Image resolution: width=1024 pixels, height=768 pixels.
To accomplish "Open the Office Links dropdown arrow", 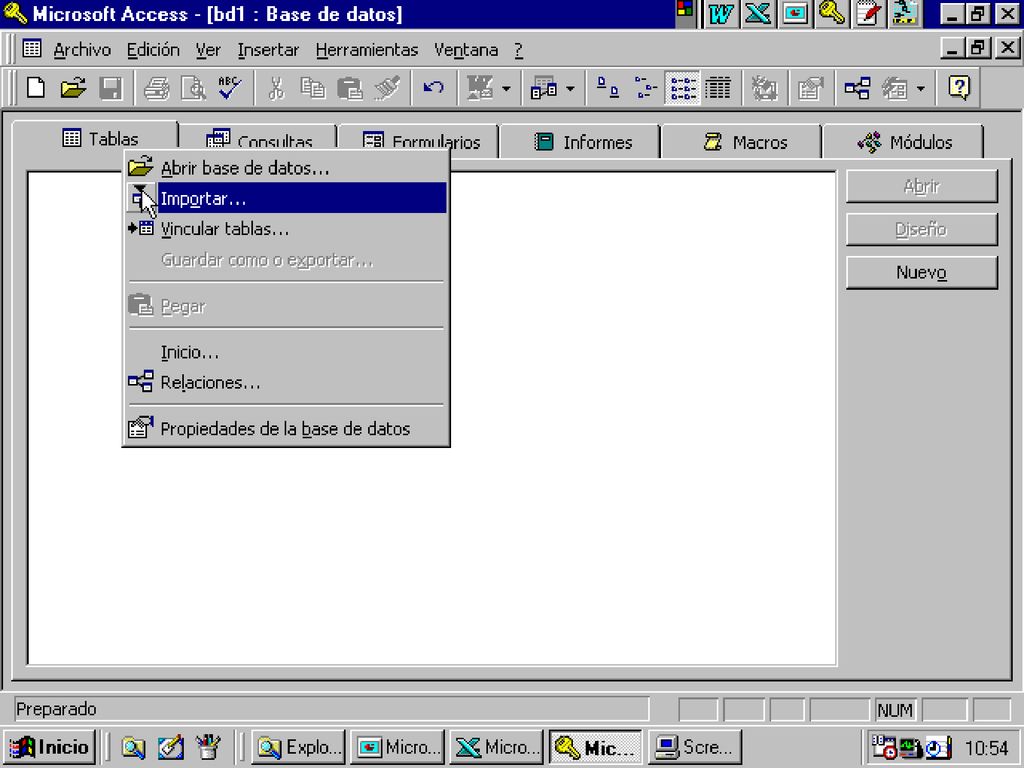I will [x=506, y=88].
